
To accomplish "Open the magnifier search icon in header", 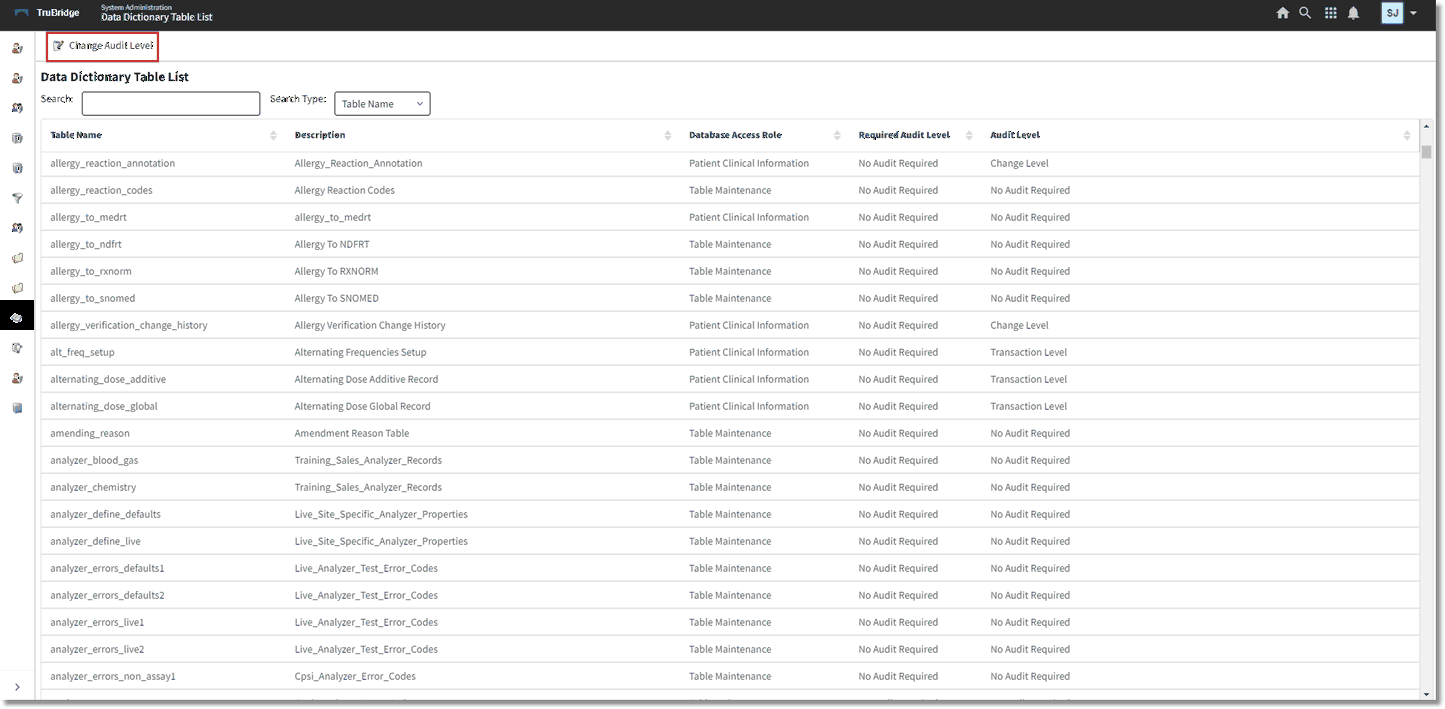I will (x=1305, y=13).
